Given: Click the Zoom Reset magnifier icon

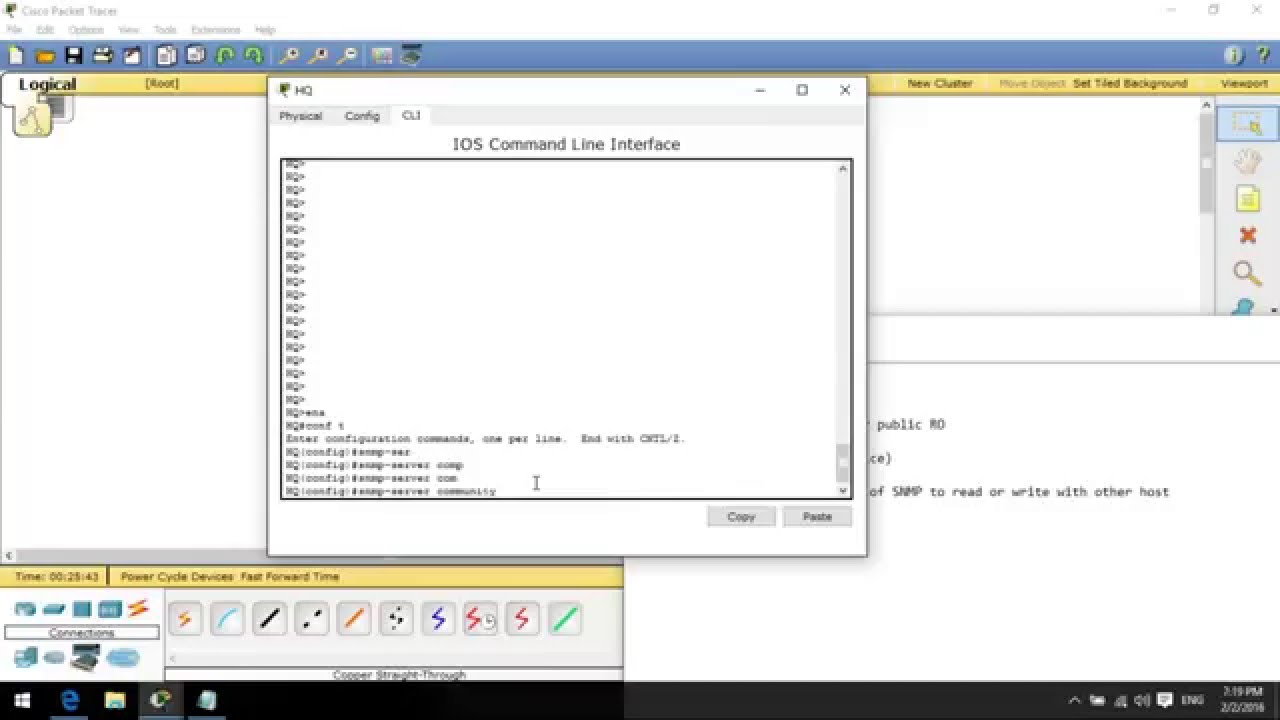Looking at the screenshot, I should [319, 56].
